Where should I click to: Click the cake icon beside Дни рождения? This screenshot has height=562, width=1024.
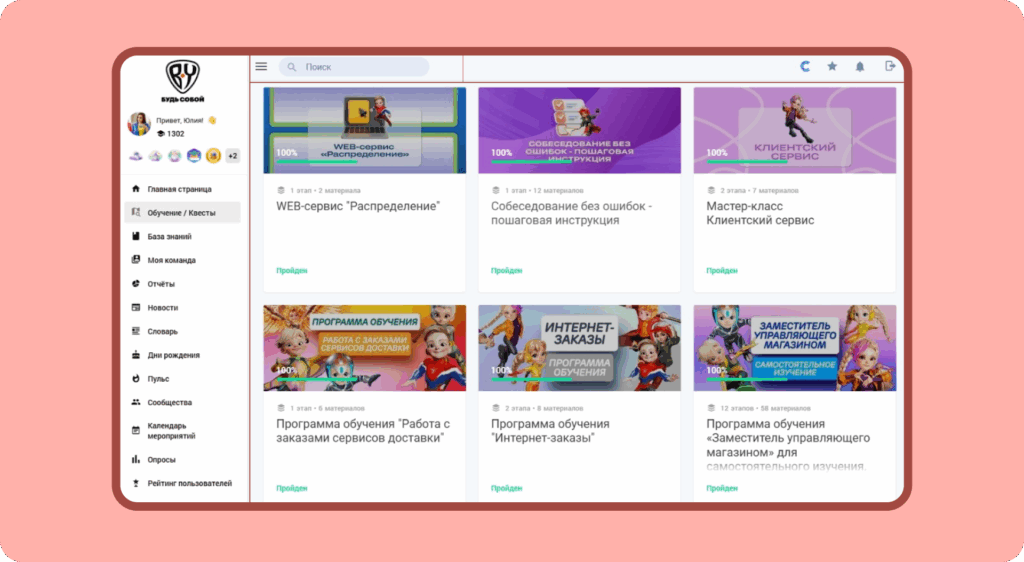coord(136,355)
